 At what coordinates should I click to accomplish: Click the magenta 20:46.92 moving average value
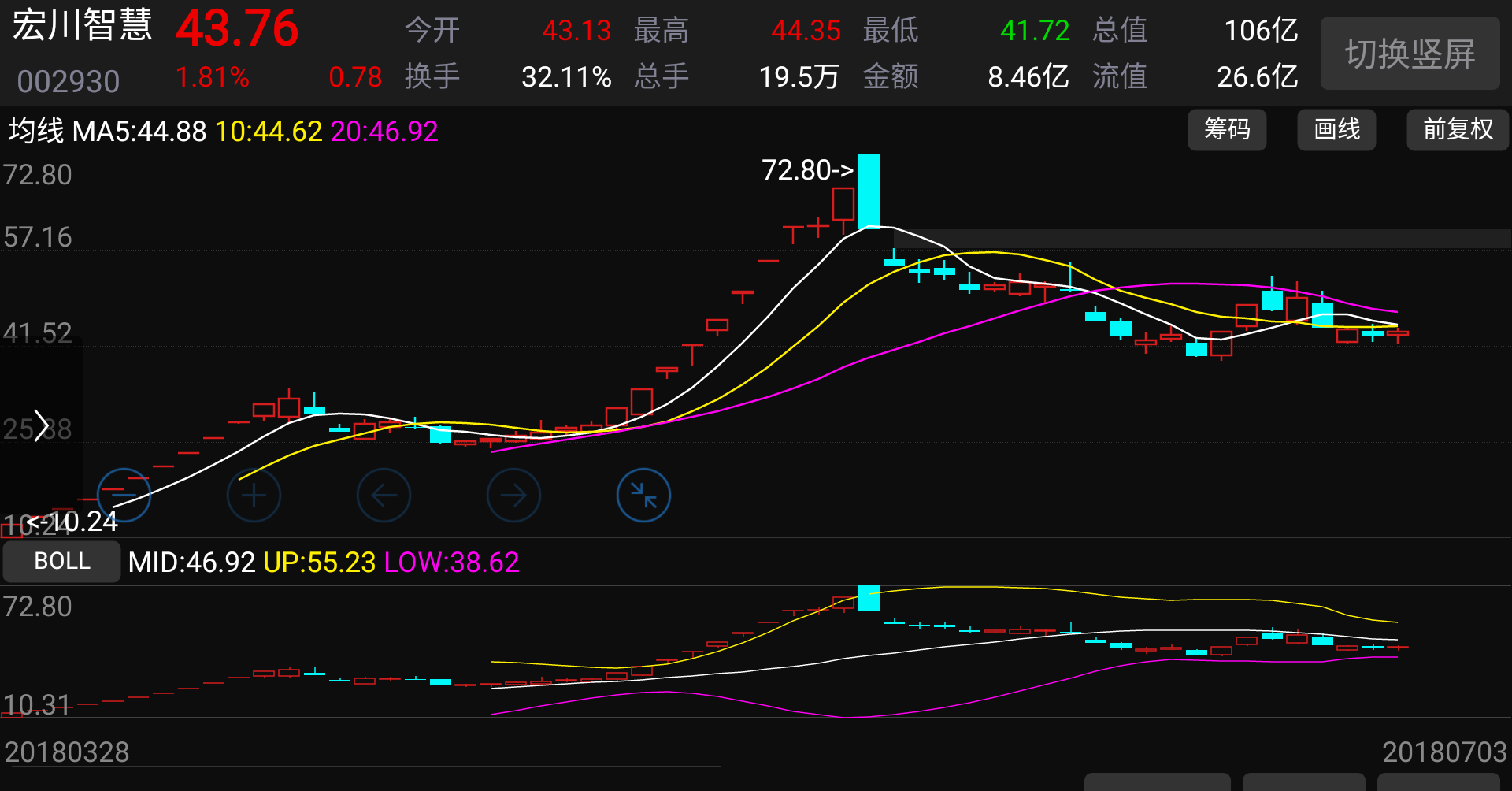pos(384,132)
